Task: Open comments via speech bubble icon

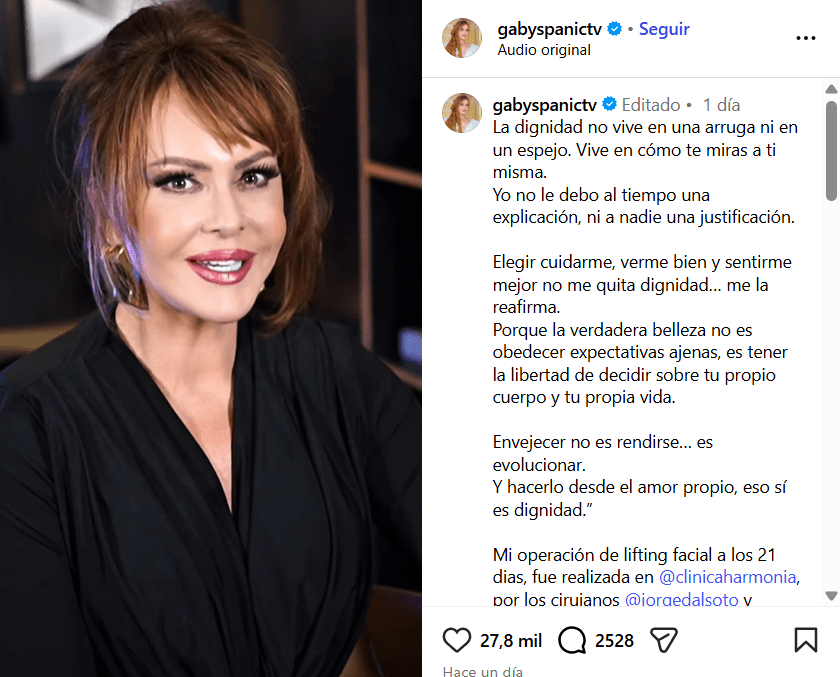Action: tap(572, 641)
